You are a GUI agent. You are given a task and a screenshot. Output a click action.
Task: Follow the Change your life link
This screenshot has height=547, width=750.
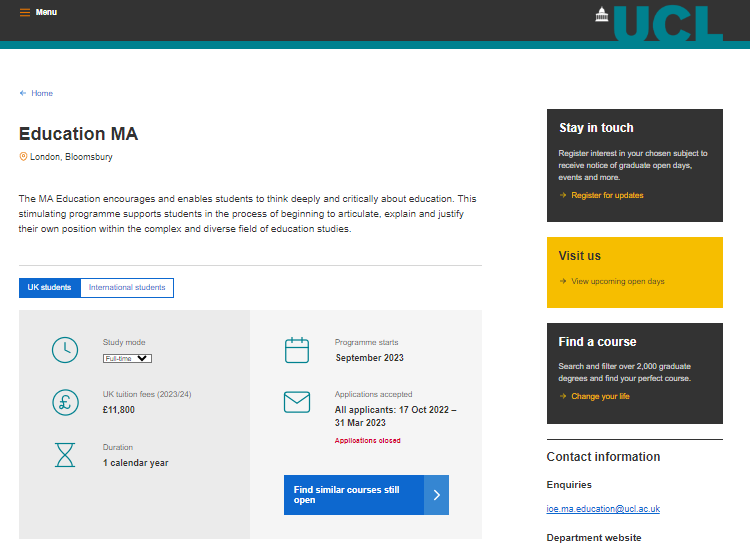click(600, 397)
